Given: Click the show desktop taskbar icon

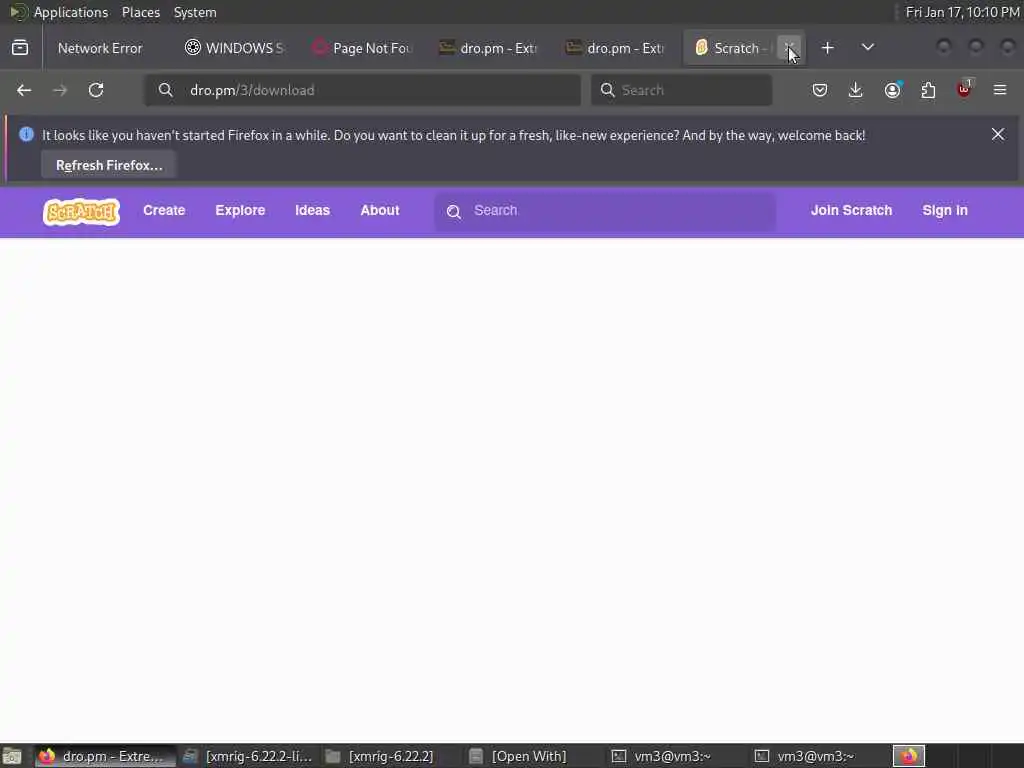Looking at the screenshot, I should [x=12, y=756].
